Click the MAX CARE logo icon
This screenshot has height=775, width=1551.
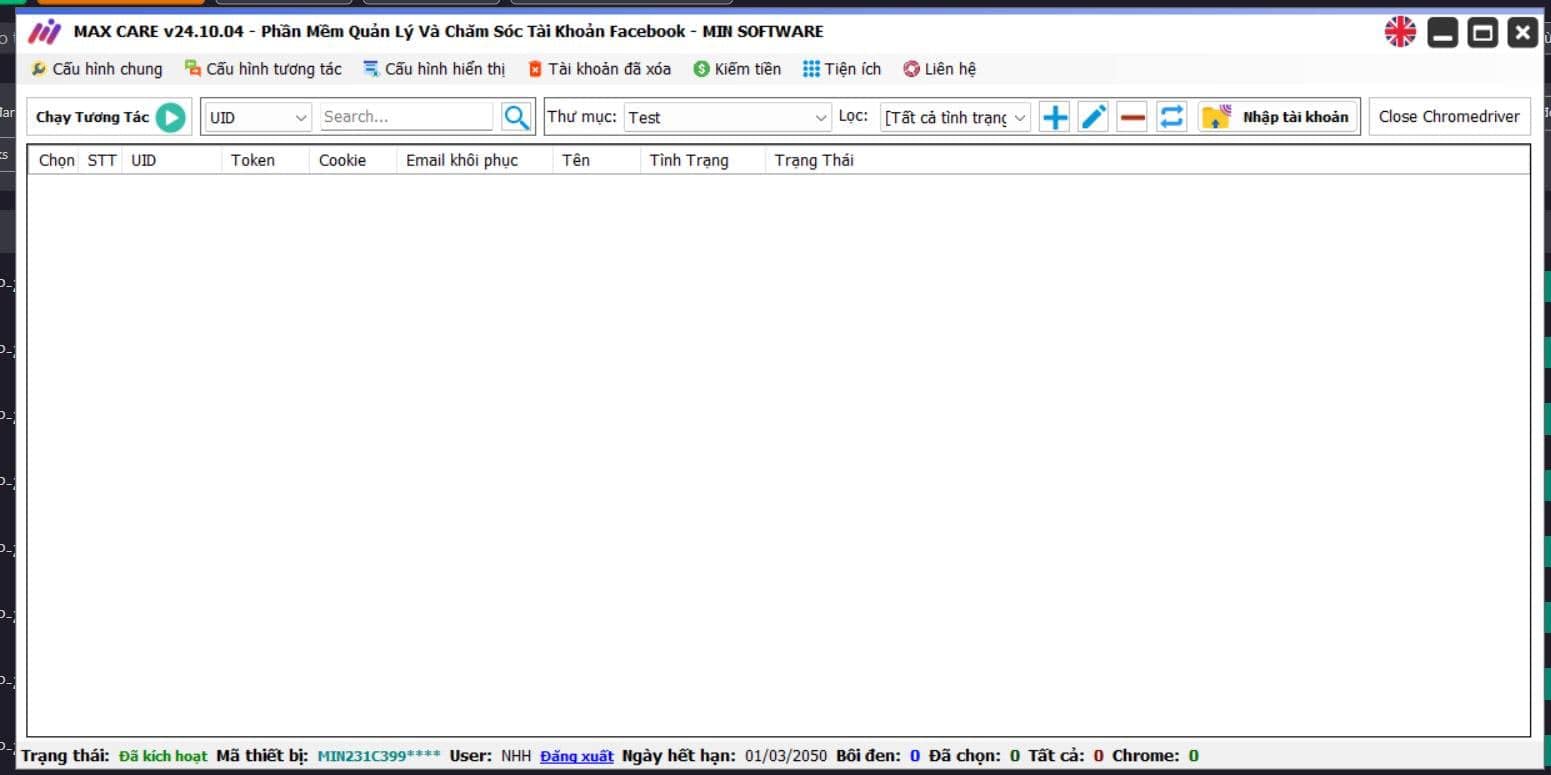[45, 32]
